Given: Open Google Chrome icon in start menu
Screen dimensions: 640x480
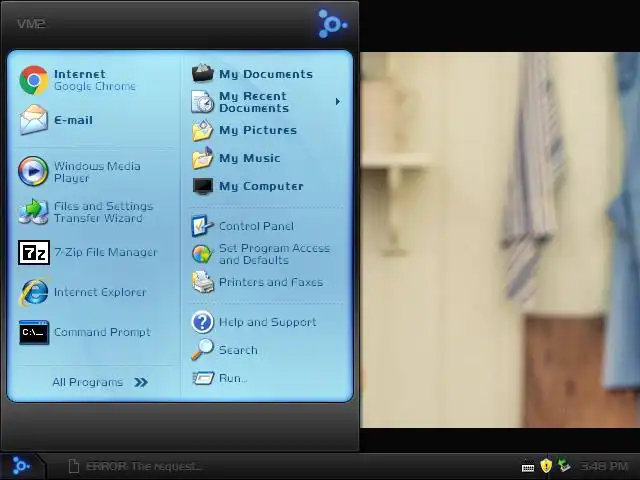Looking at the screenshot, I should pyautogui.click(x=34, y=80).
